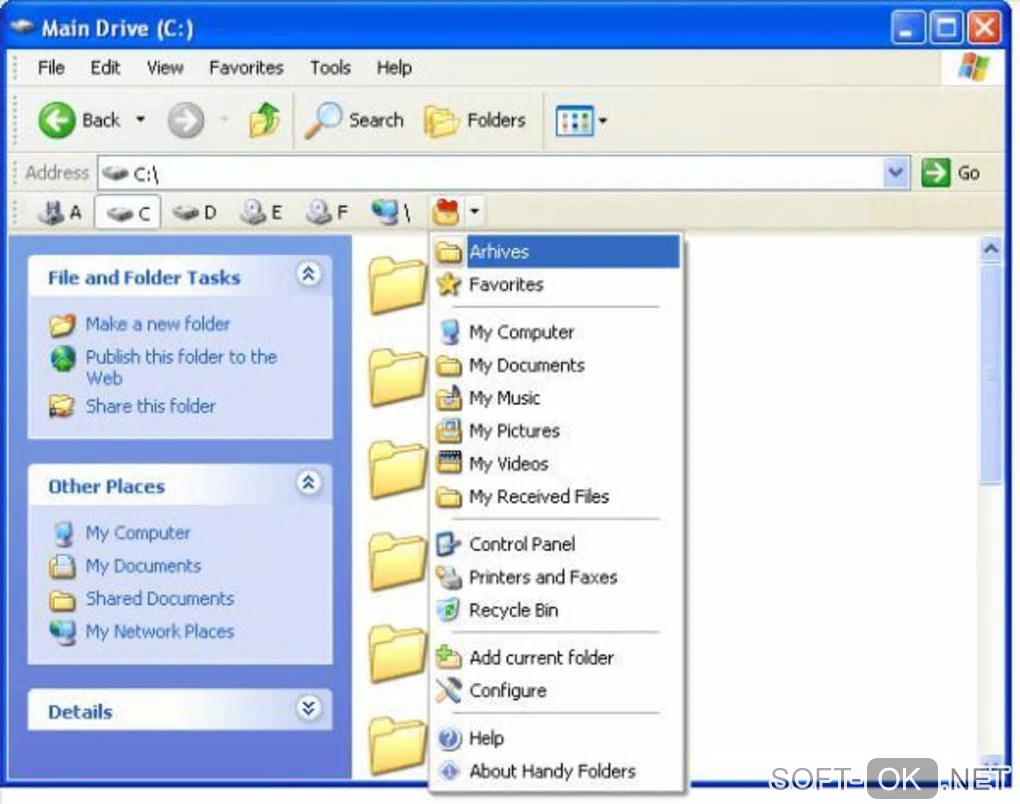Choose My Received Files entry
The height and width of the screenshot is (804, 1020).
557,496
